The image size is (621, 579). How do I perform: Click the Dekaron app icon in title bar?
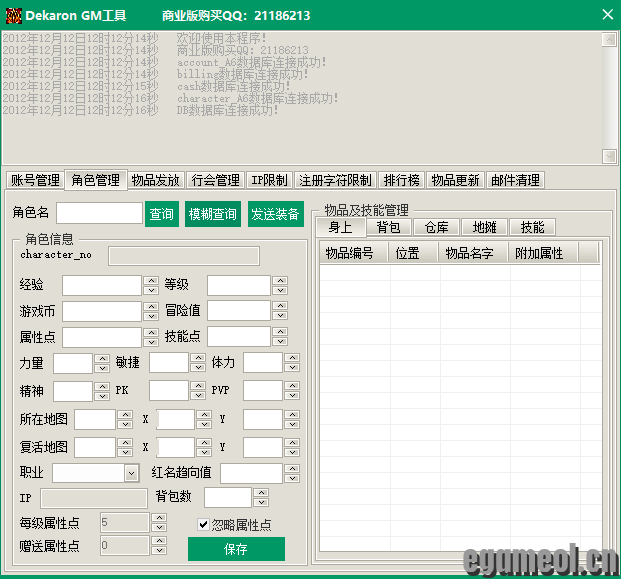12,15
